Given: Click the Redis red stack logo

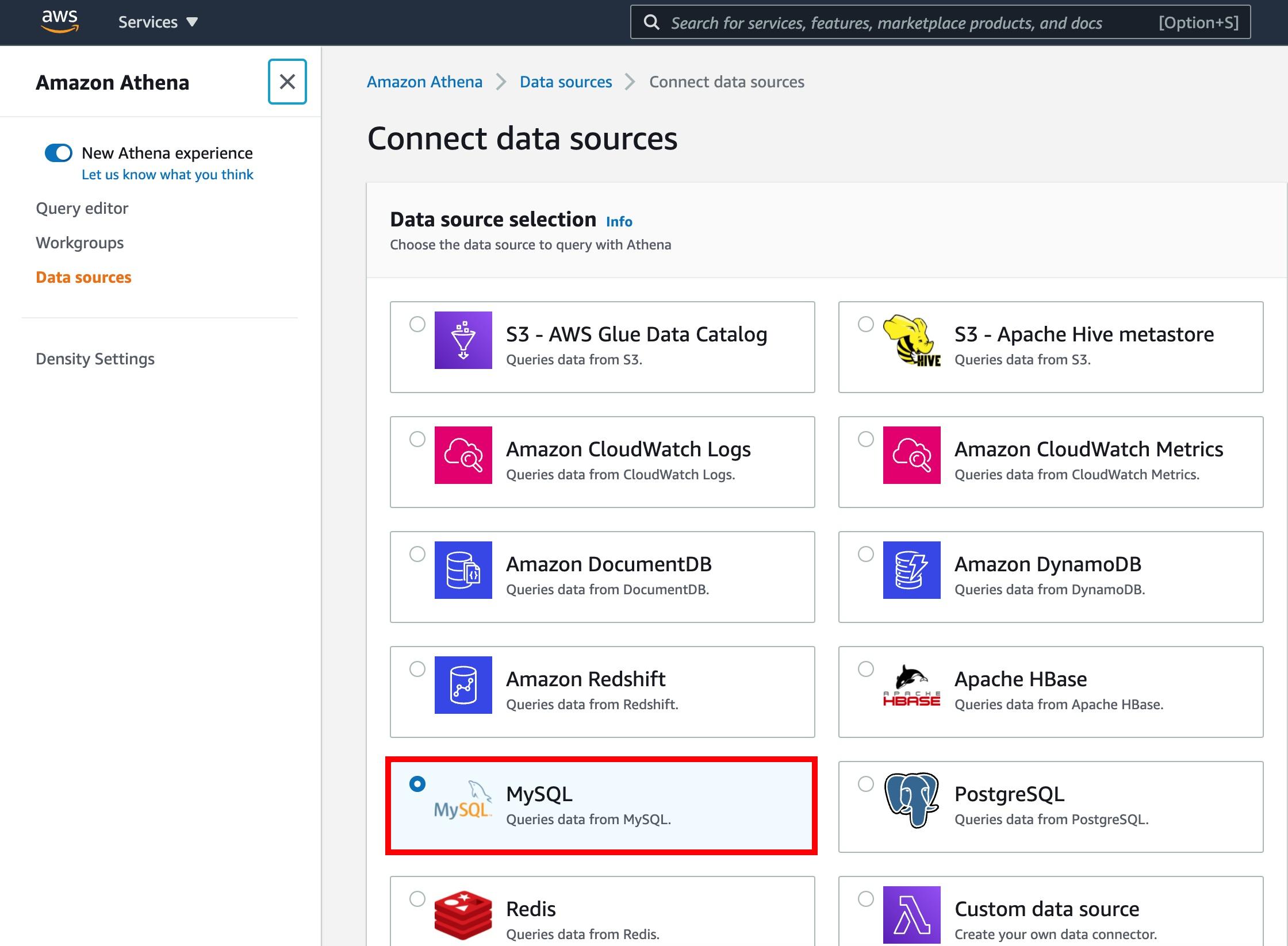Looking at the screenshot, I should point(463,915).
